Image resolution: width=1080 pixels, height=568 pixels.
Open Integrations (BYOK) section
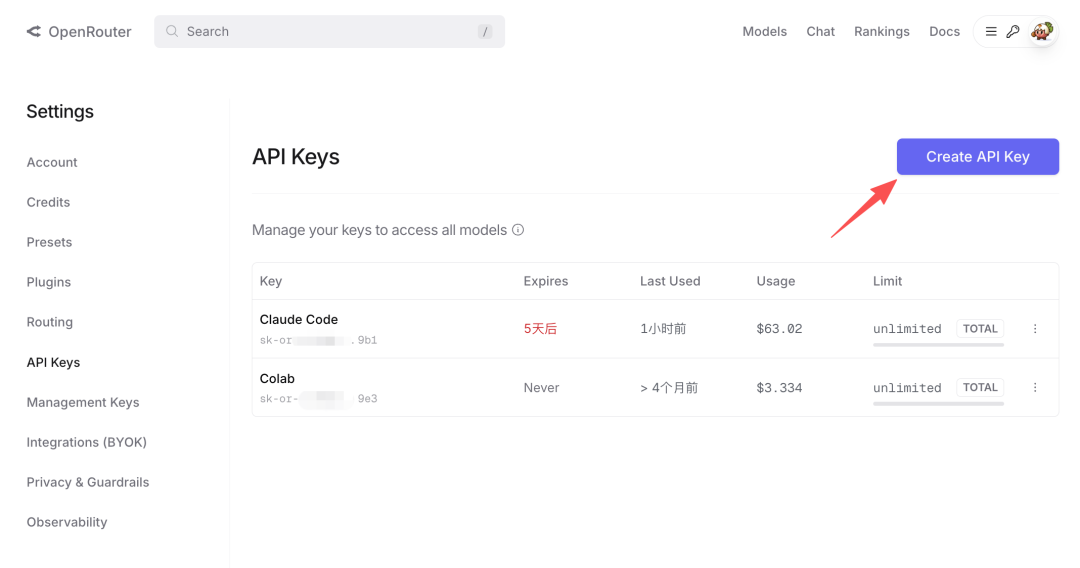[87, 442]
